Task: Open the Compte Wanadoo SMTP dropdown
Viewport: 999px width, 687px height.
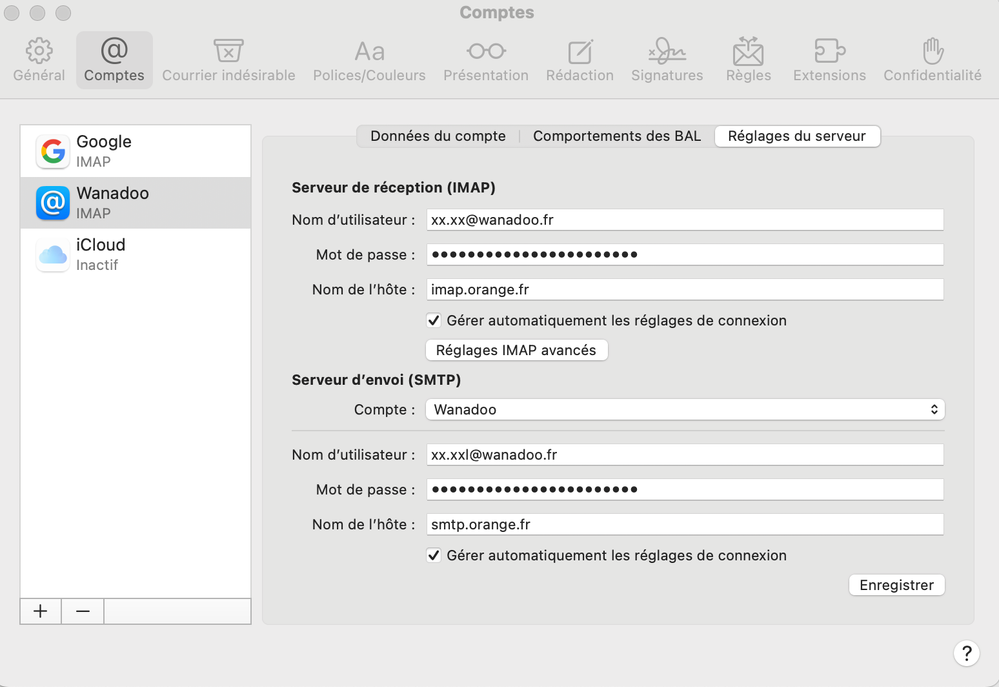Action: [685, 410]
